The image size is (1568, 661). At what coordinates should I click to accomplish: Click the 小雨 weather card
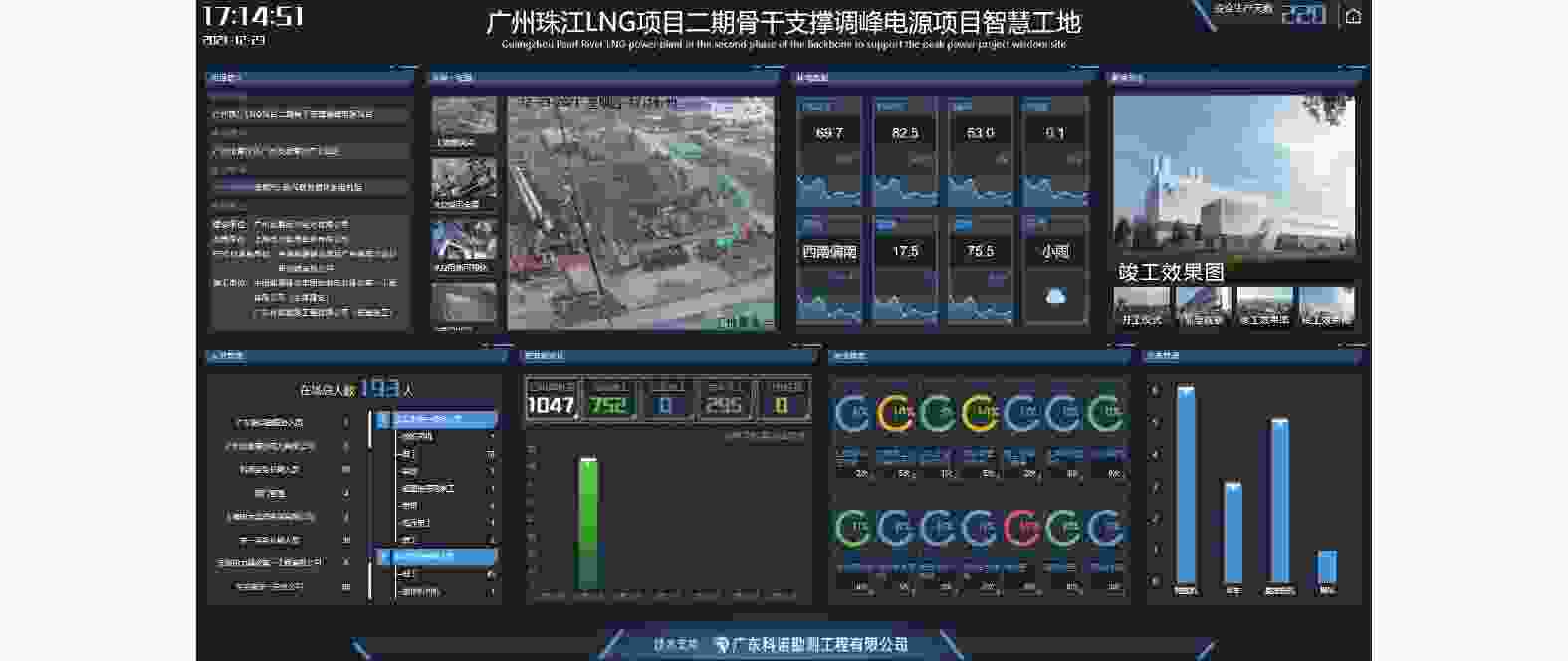pos(1055,269)
